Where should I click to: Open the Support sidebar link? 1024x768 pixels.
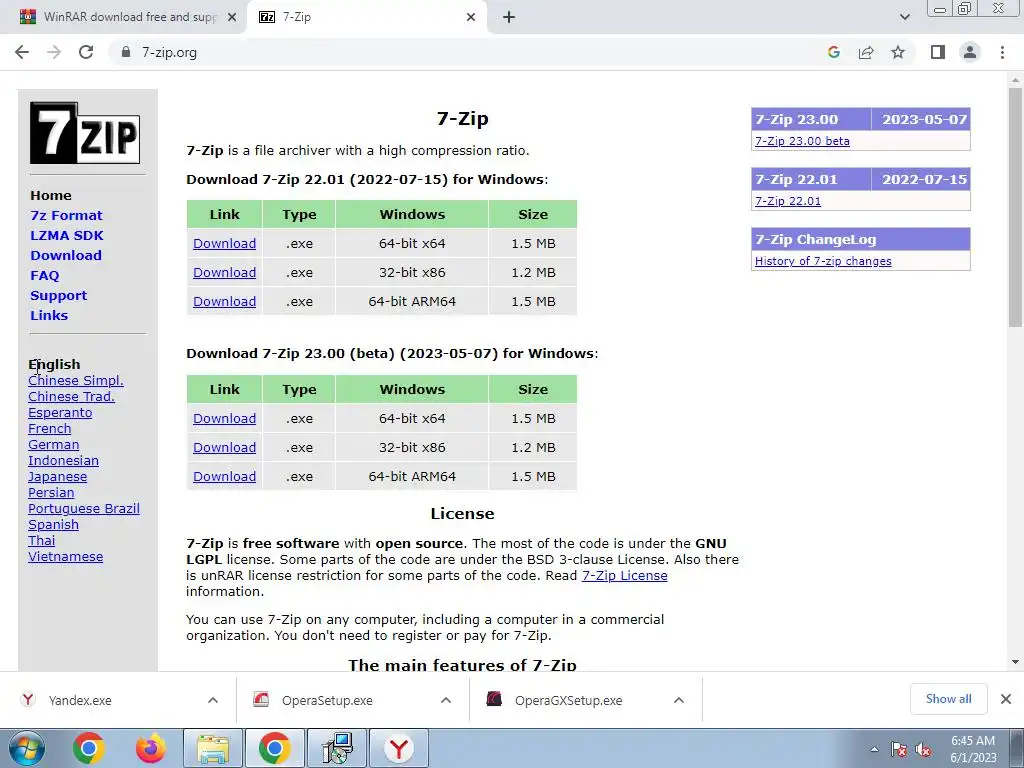click(x=58, y=295)
